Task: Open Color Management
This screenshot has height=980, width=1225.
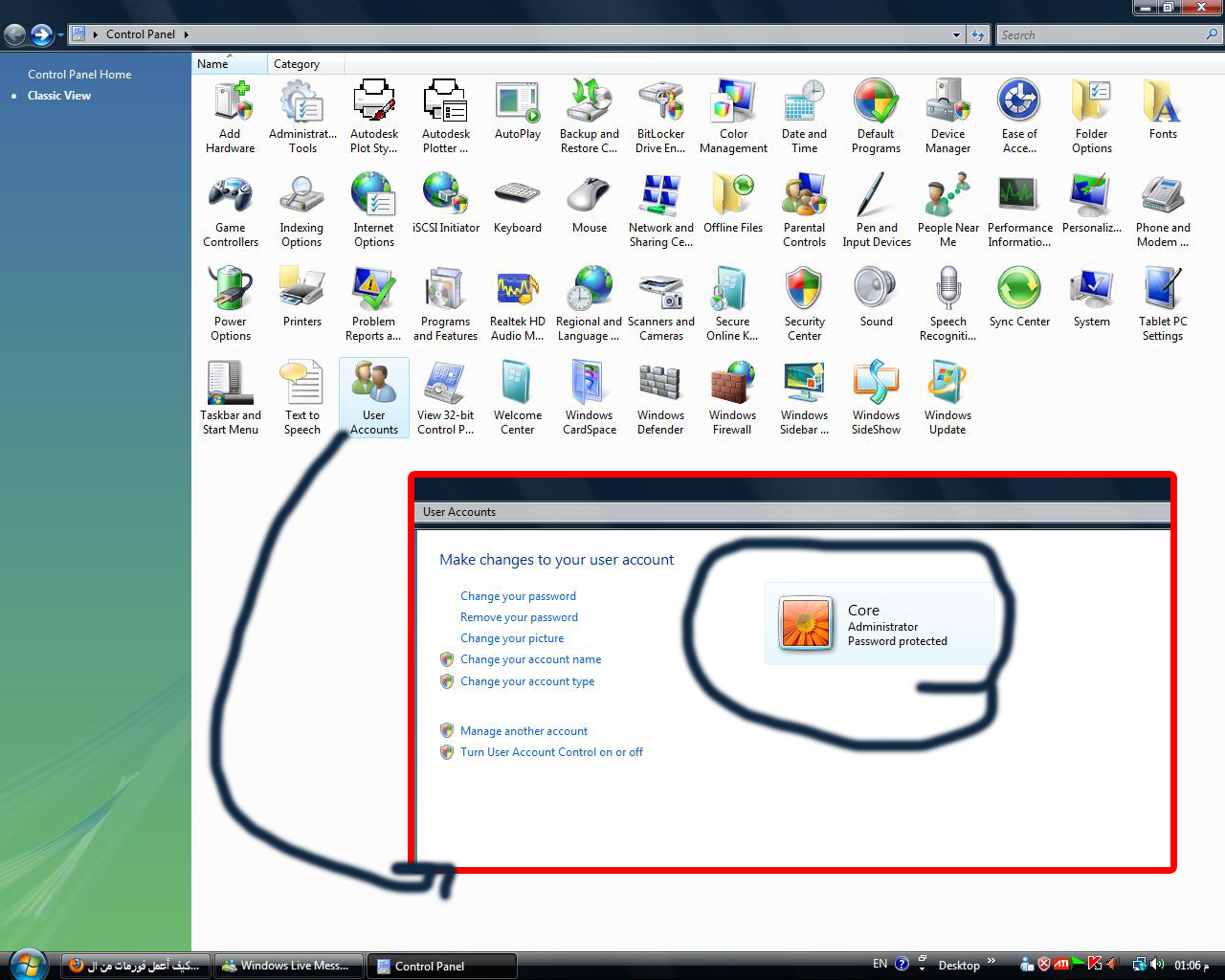Action: click(x=733, y=117)
